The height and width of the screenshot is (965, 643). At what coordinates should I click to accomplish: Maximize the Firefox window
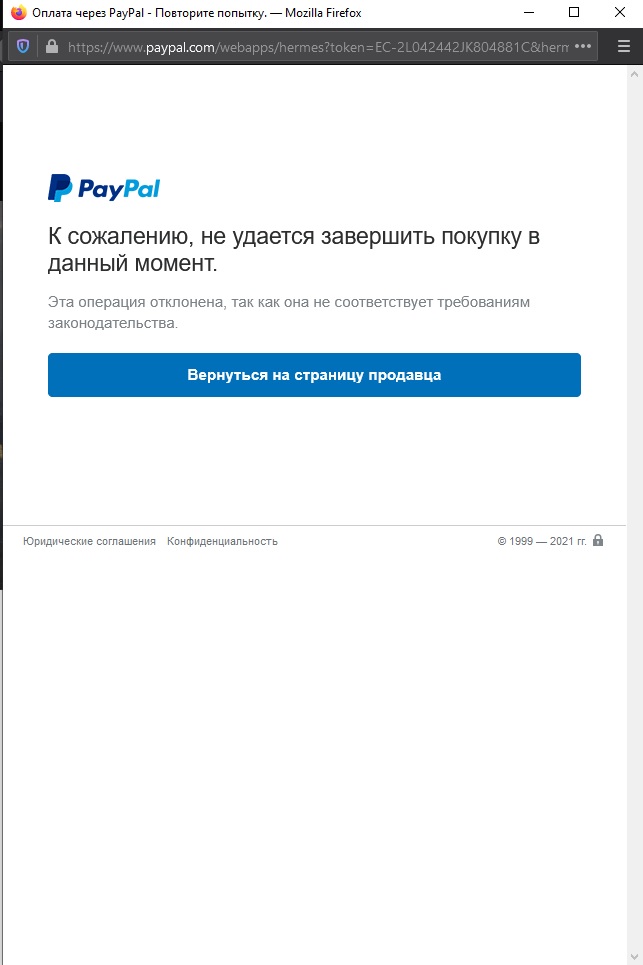(574, 12)
